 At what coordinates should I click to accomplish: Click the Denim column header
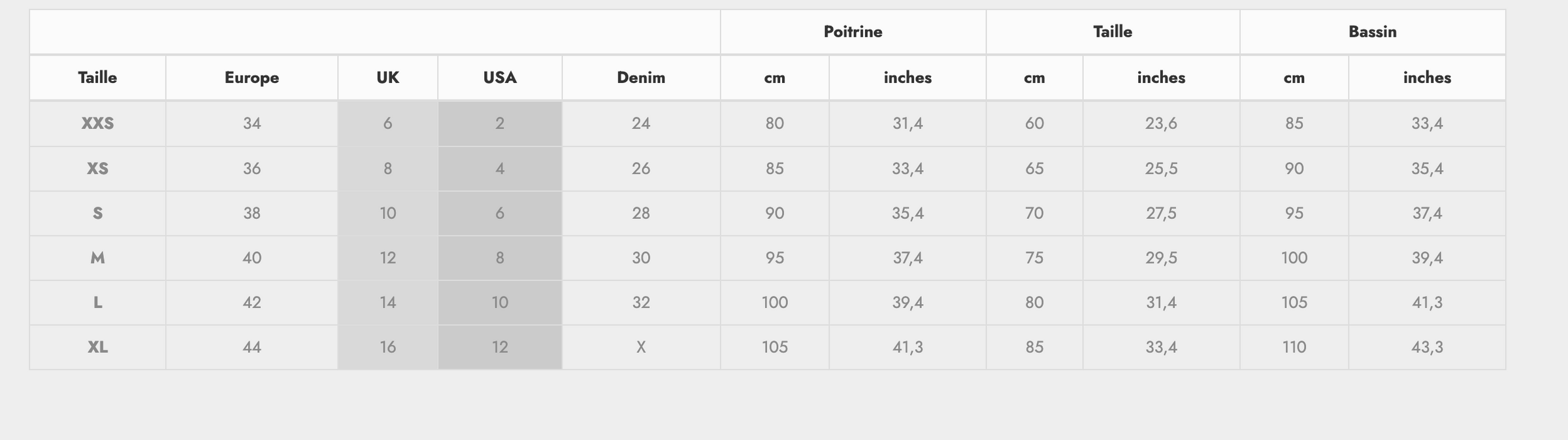(x=641, y=78)
